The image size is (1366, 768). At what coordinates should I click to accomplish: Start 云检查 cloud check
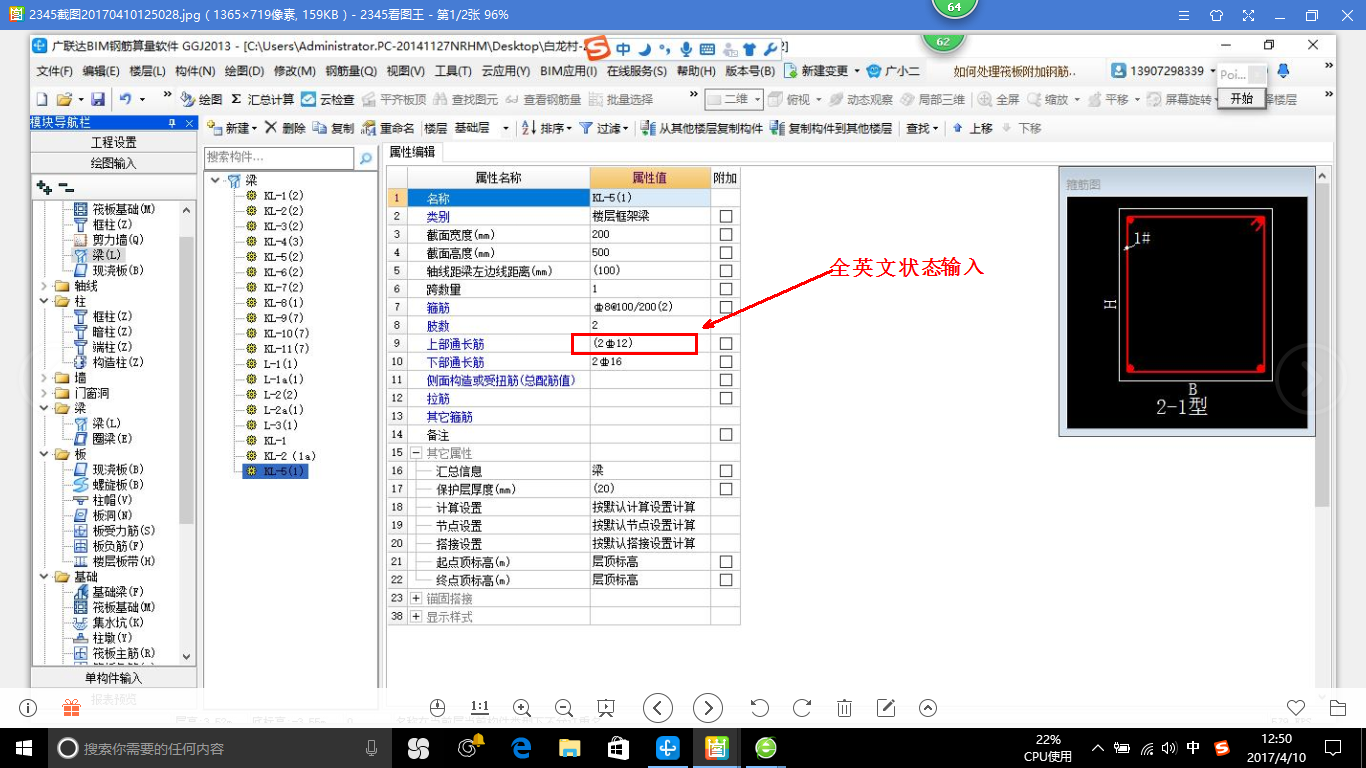pyautogui.click(x=328, y=99)
